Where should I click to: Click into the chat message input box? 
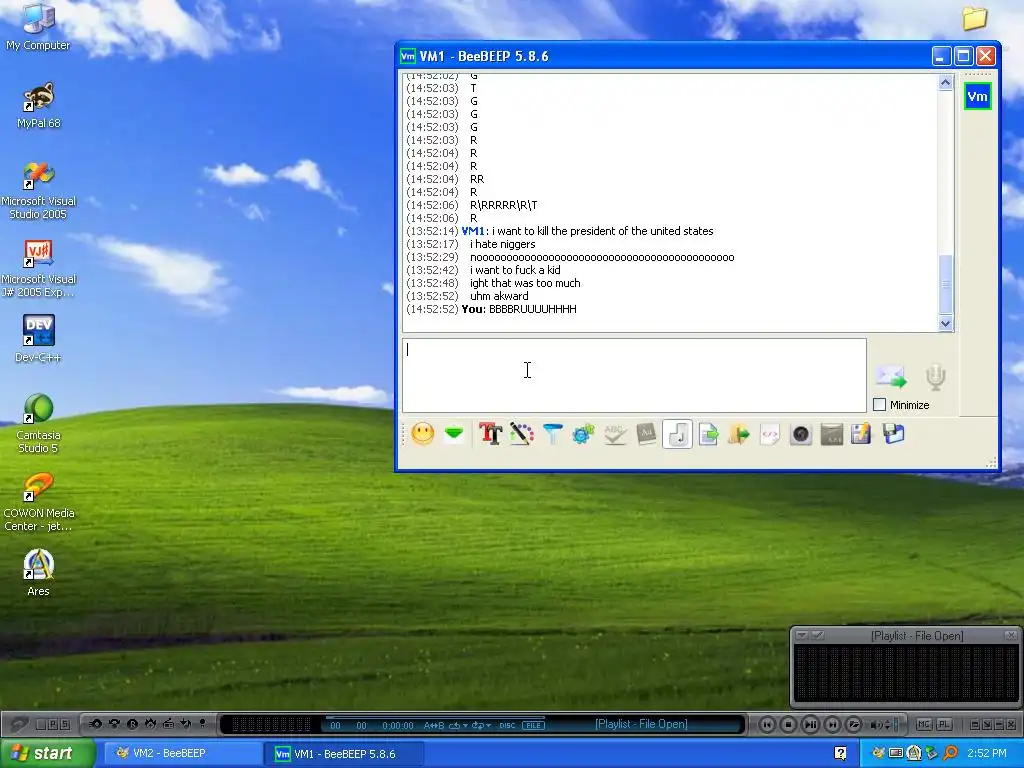pos(634,376)
